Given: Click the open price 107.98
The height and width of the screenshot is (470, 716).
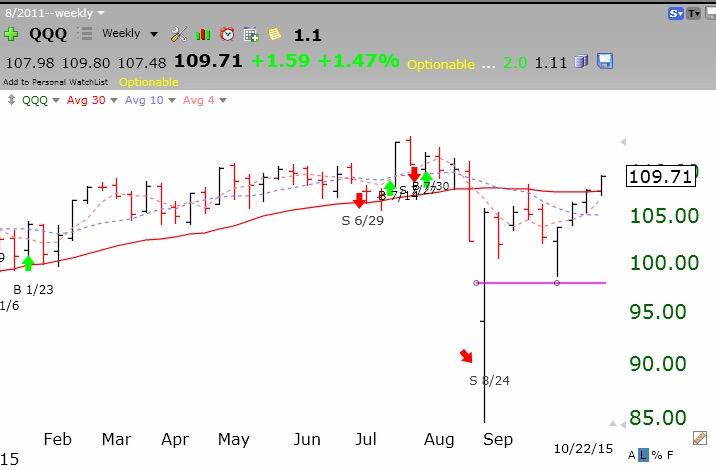Looking at the screenshot, I should pos(30,63).
